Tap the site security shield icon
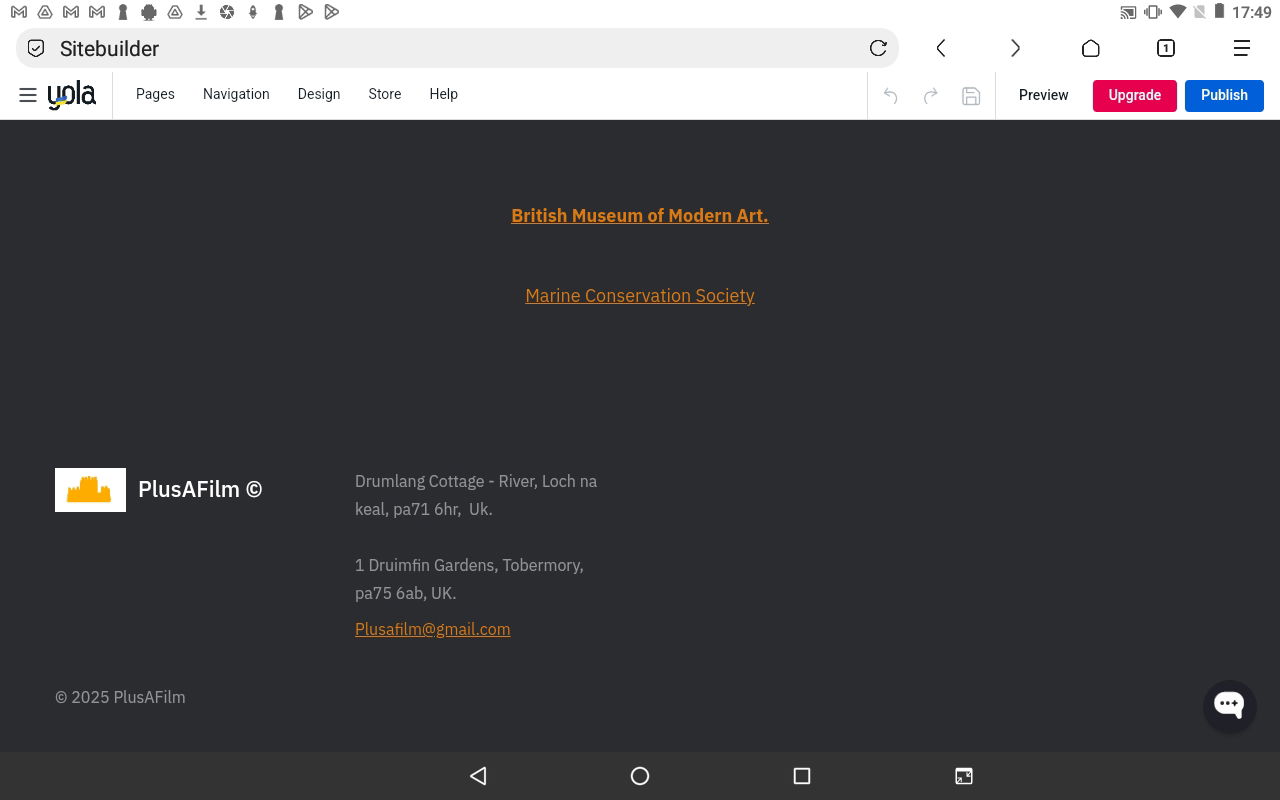Screen dimensions: 1280x800 (x=36, y=48)
